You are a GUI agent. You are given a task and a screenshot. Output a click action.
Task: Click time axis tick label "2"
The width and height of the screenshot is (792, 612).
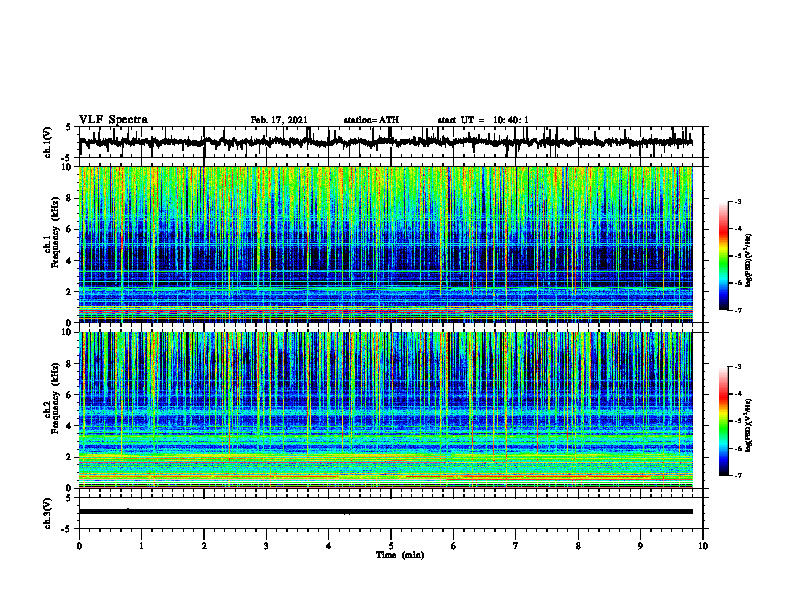point(204,546)
